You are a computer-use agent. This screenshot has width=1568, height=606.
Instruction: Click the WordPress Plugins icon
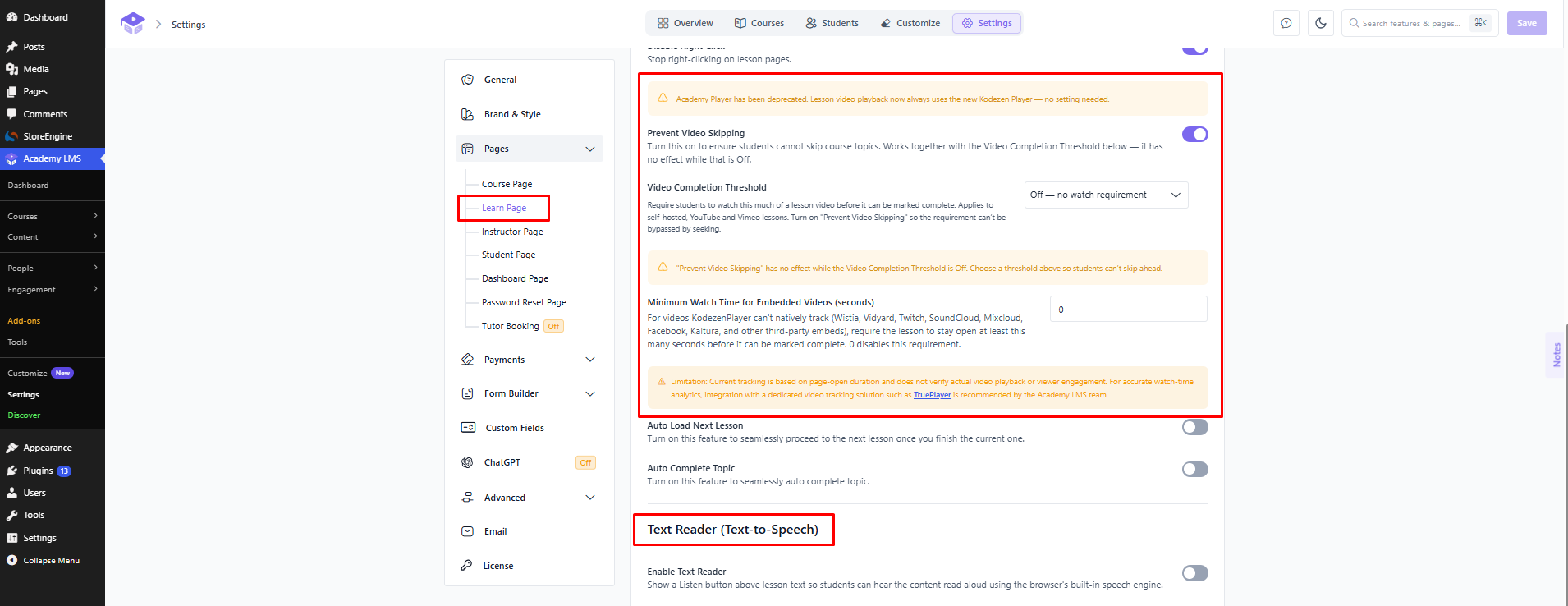click(12, 471)
